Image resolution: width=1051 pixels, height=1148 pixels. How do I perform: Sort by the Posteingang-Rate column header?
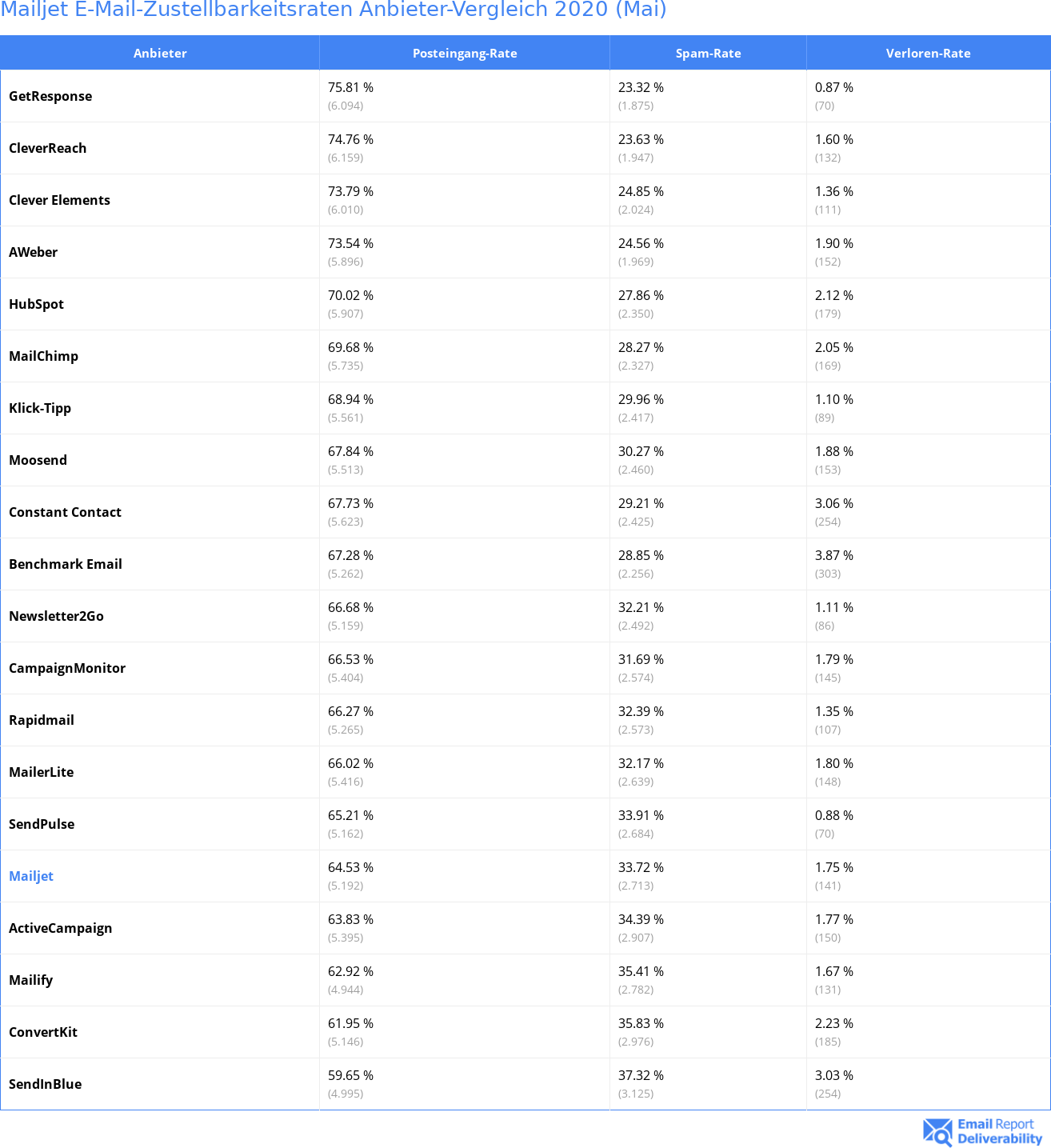[x=465, y=54]
